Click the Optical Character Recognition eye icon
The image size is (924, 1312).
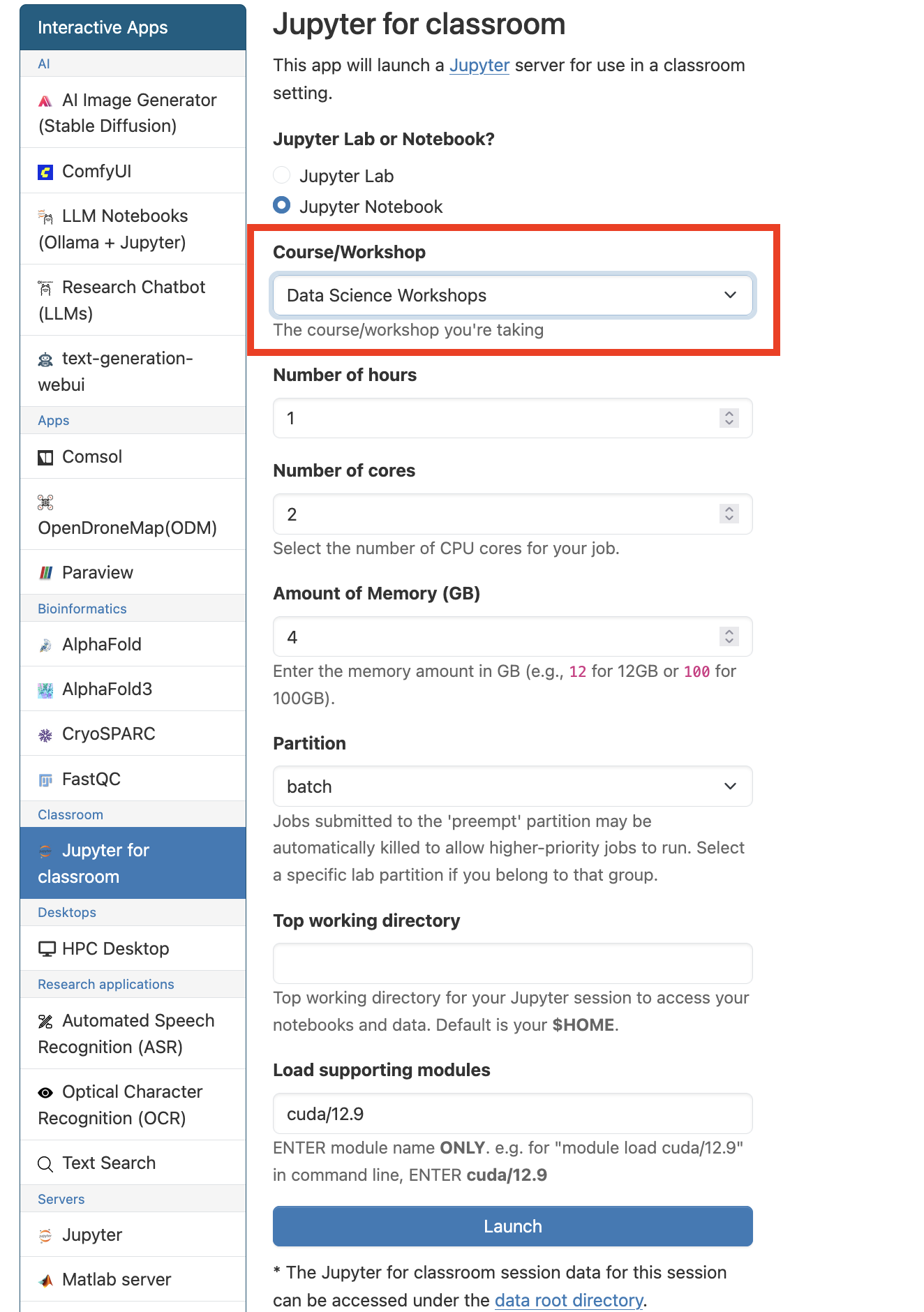pos(45,1093)
